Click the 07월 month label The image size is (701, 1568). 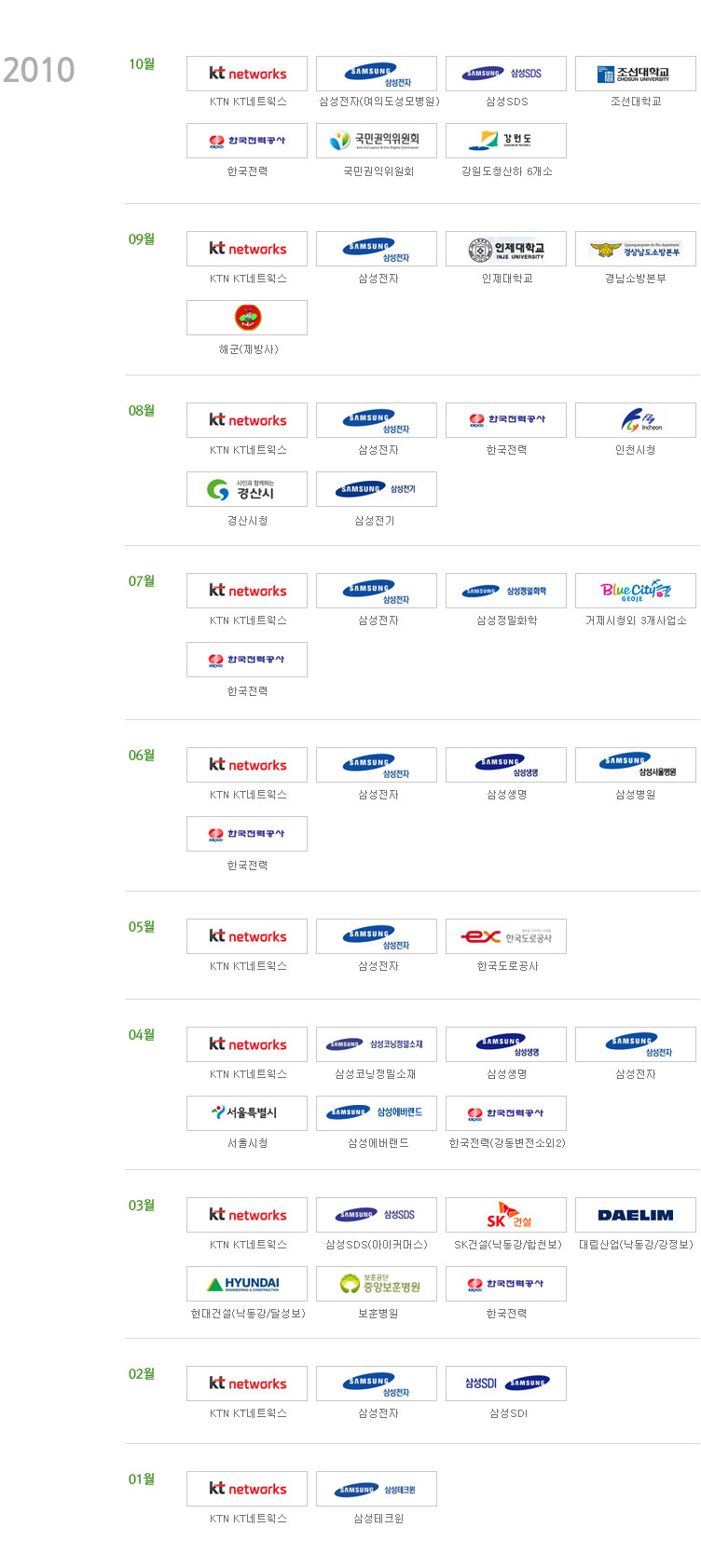pyautogui.click(x=142, y=581)
